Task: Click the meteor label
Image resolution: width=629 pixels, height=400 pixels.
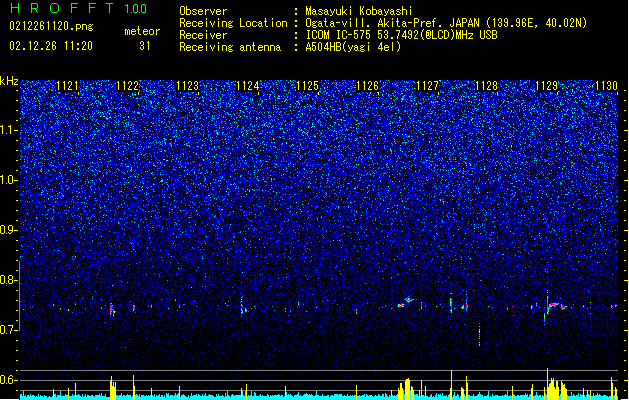Action: 142,31
